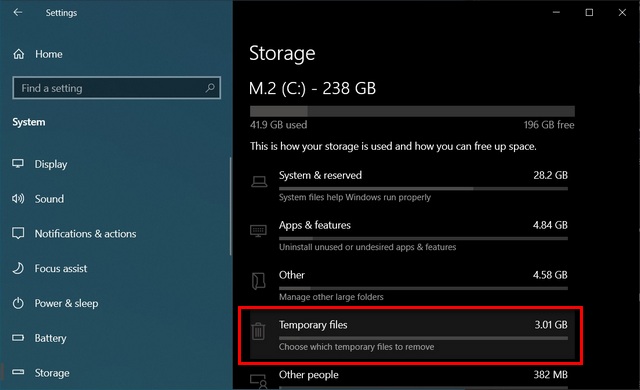
Task: Select the Power & sleep power icon
Action: [x=18, y=303]
